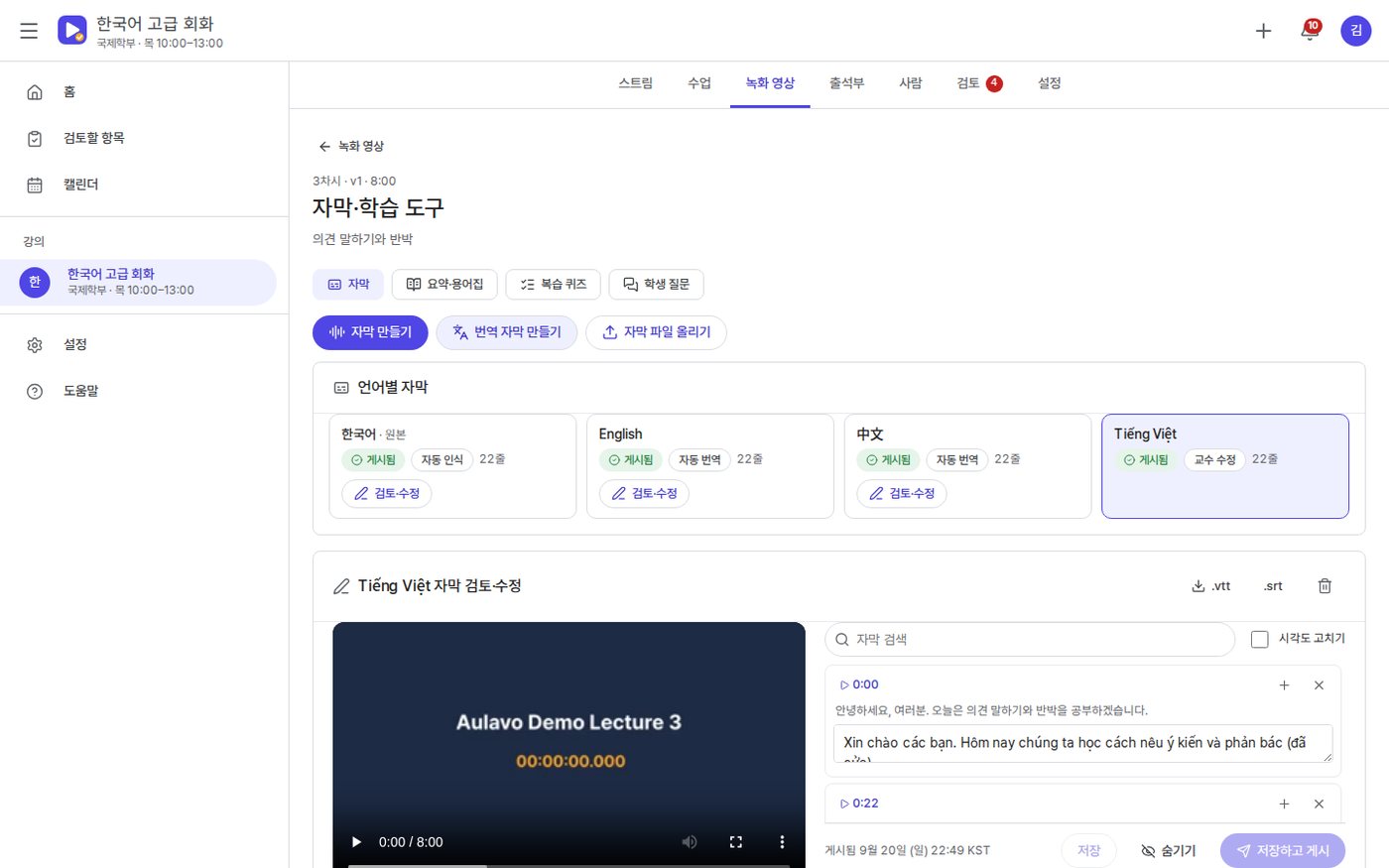Play the lecture video
The image size is (1389, 868).
(356, 842)
